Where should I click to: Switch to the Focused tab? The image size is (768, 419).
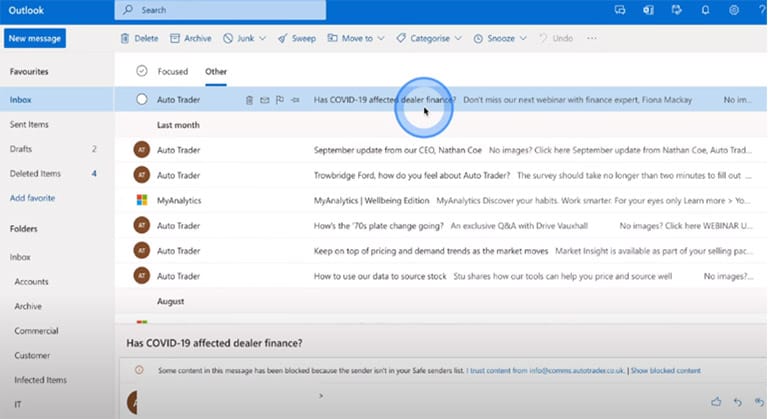coord(172,72)
